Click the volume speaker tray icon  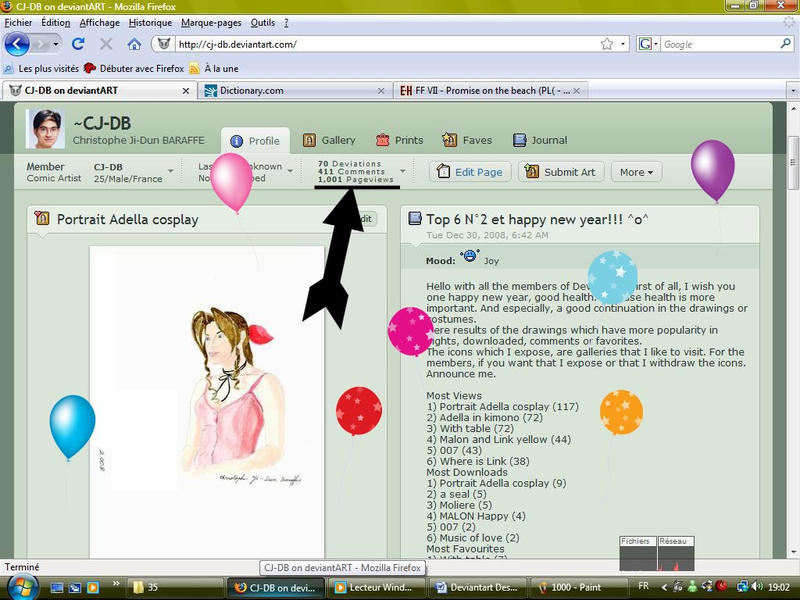(x=758, y=587)
